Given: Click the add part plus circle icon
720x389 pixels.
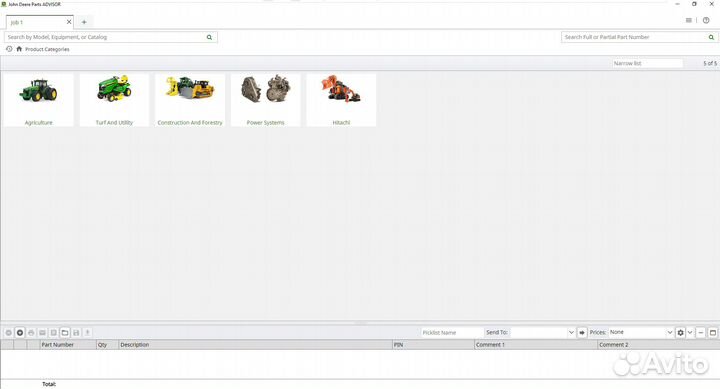Looking at the screenshot, I should tap(20, 333).
